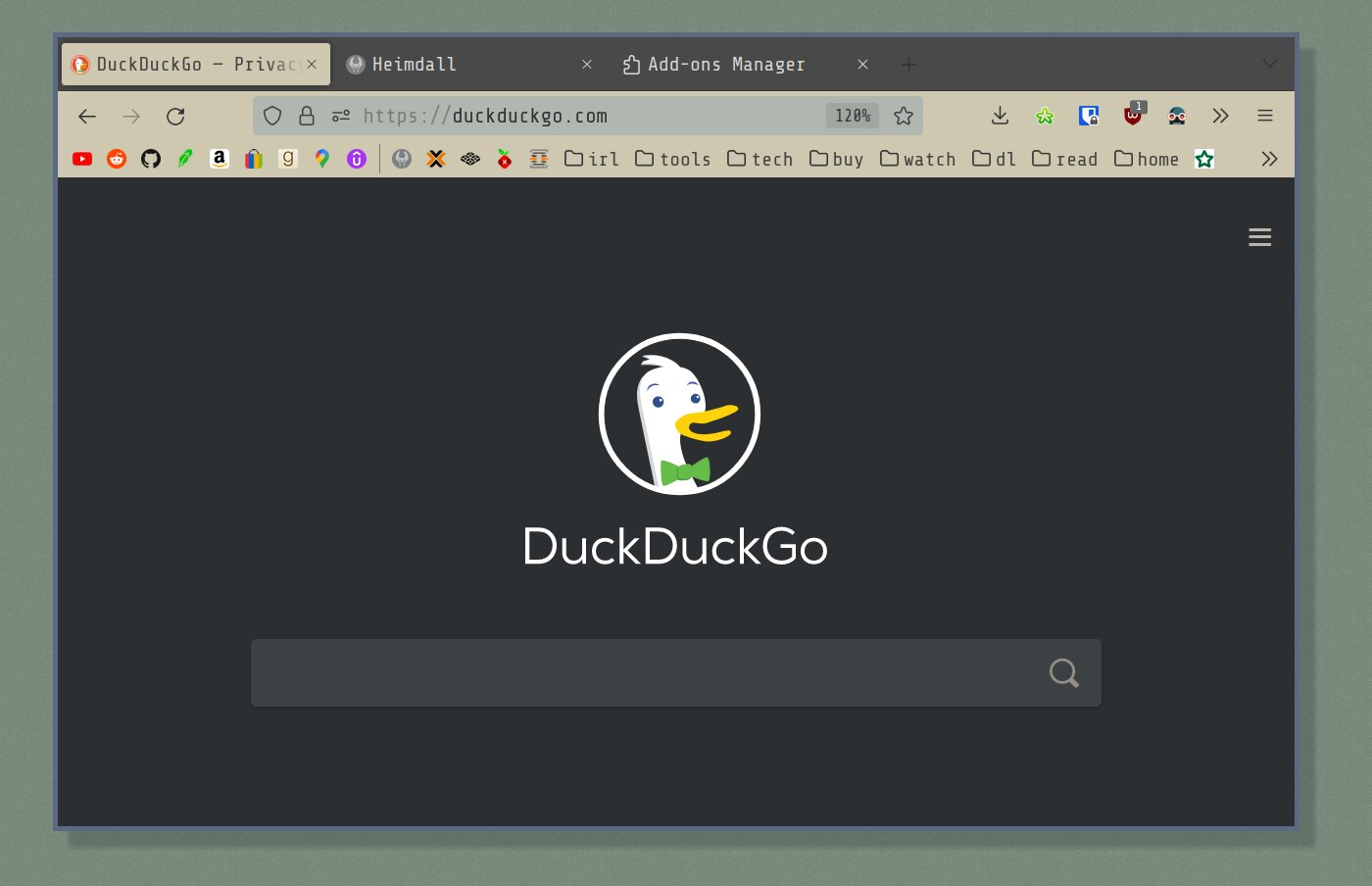Open the colorful shopping bag bookmark
This screenshot has height=886, width=1372.
[254, 159]
